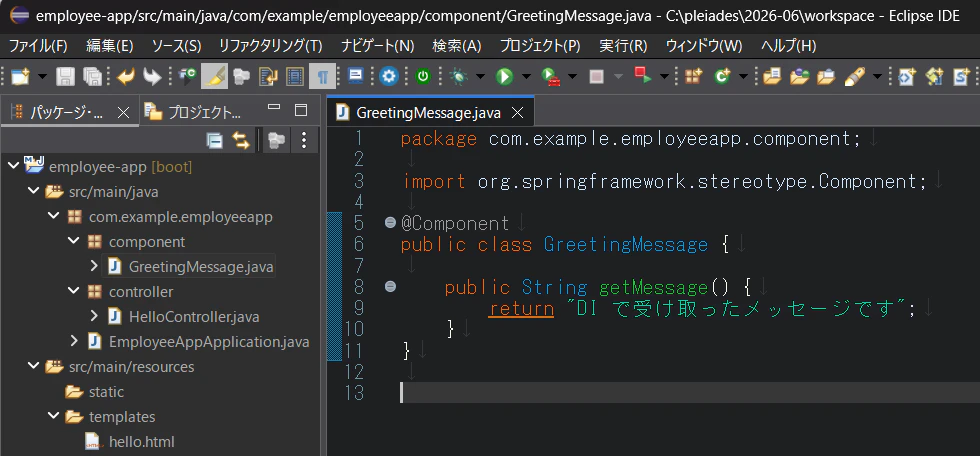Open the 実行(R) menu
The width and height of the screenshot is (980, 456).
tap(623, 46)
